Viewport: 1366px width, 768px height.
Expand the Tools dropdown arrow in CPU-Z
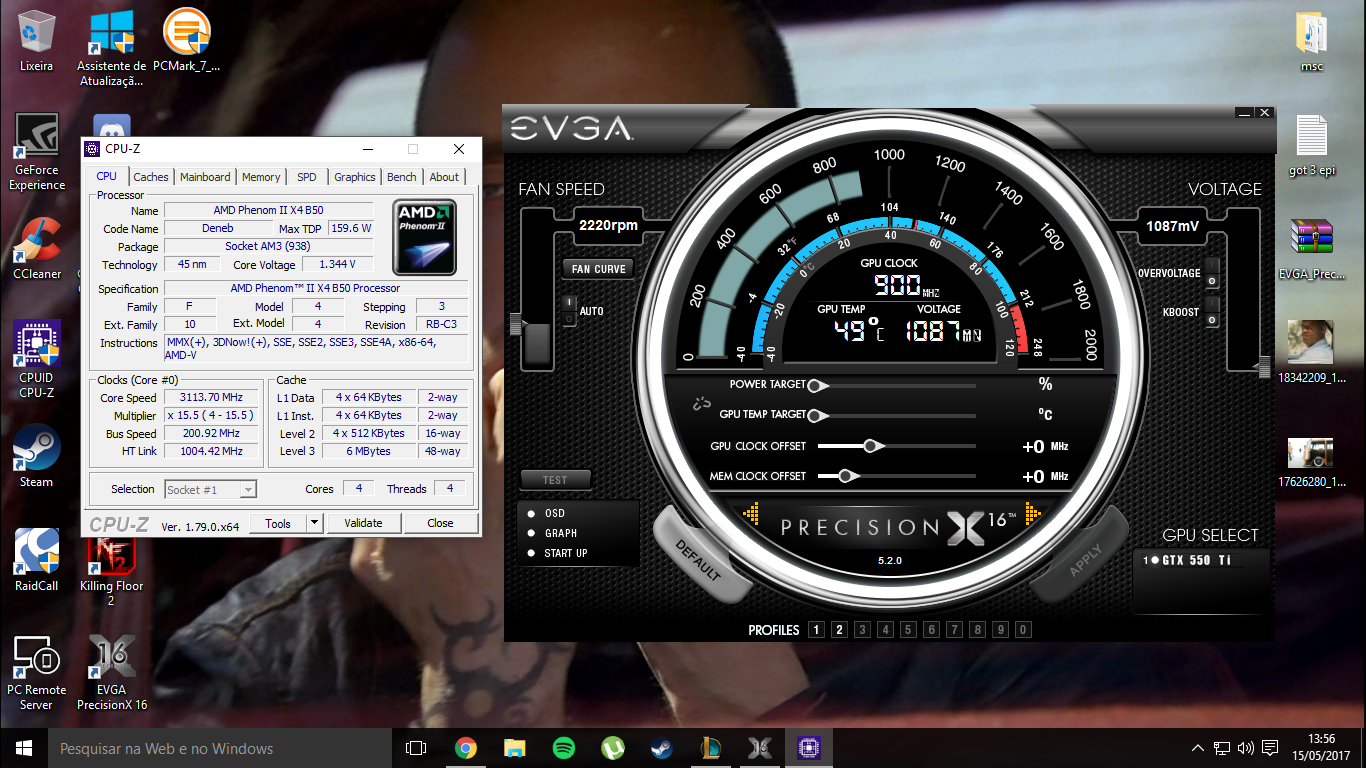click(314, 523)
